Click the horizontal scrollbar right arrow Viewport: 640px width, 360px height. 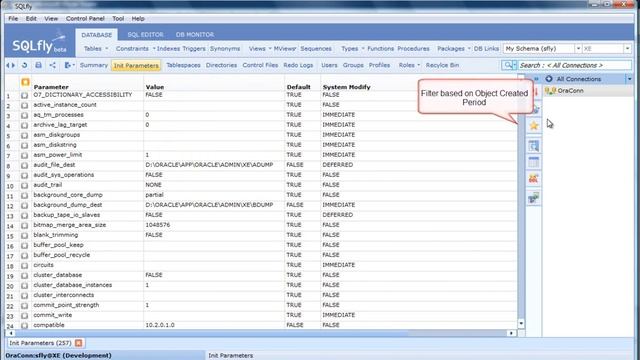click(x=511, y=333)
